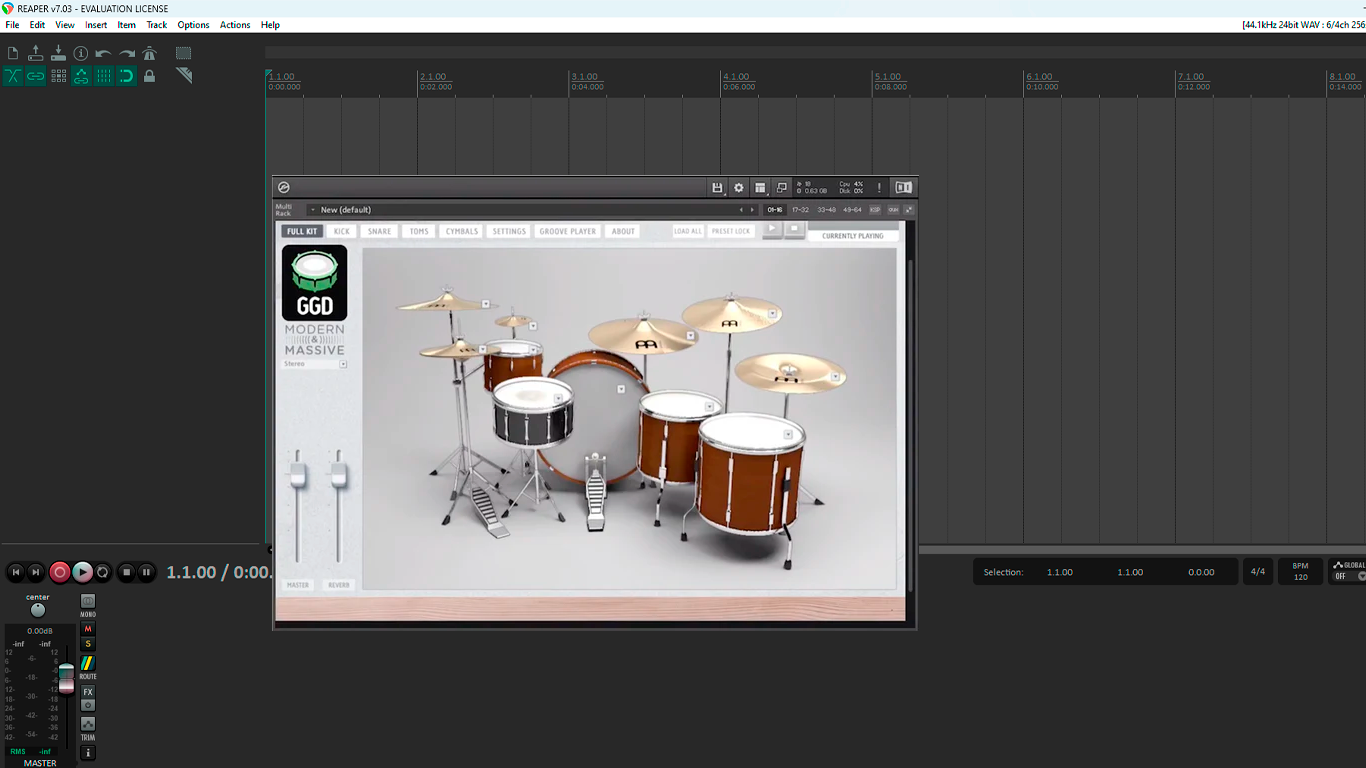The width and height of the screenshot is (1366, 768).
Task: Open the Help menu
Action: click(x=270, y=25)
